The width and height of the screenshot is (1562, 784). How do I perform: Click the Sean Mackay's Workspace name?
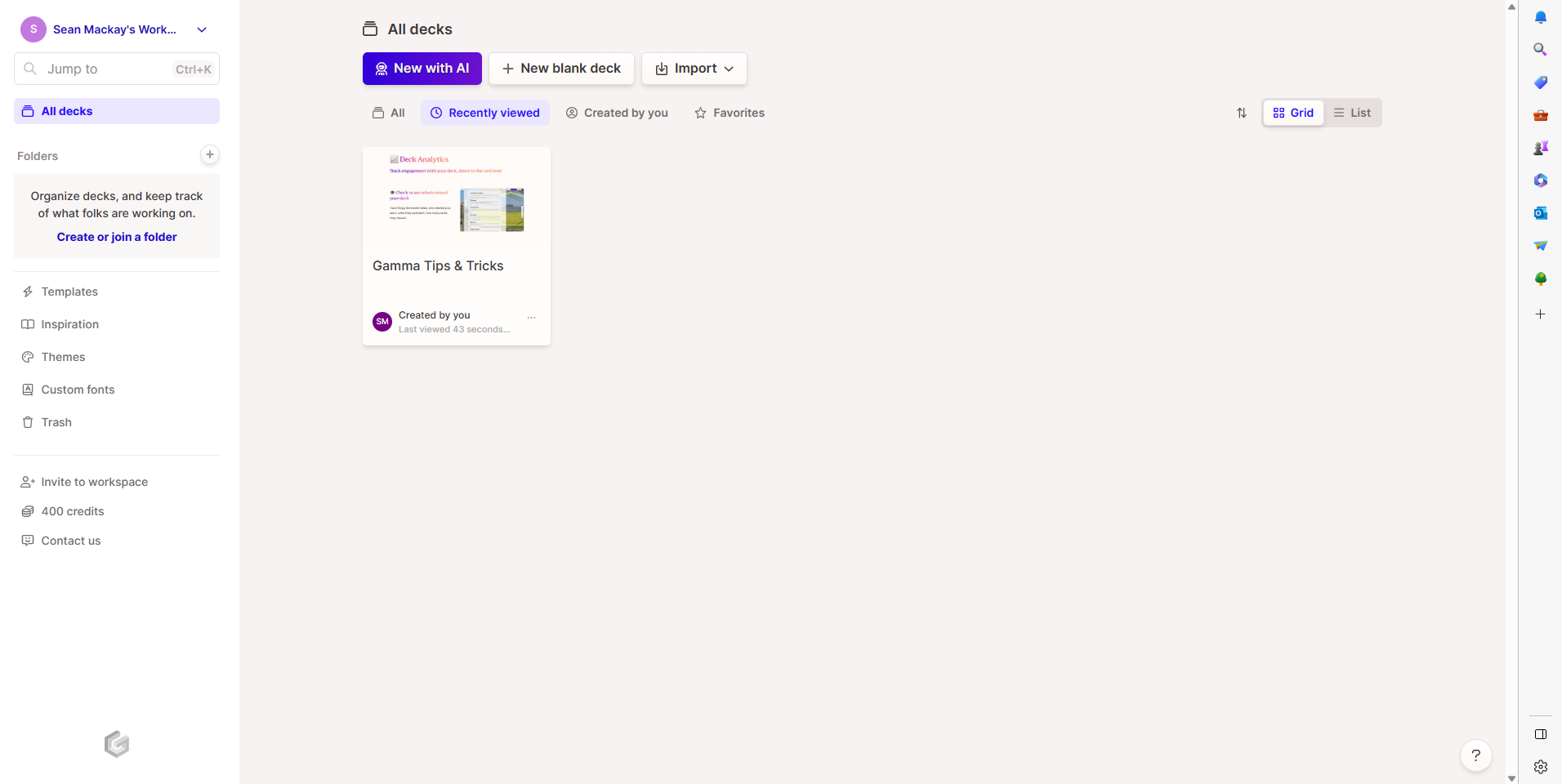click(x=114, y=29)
